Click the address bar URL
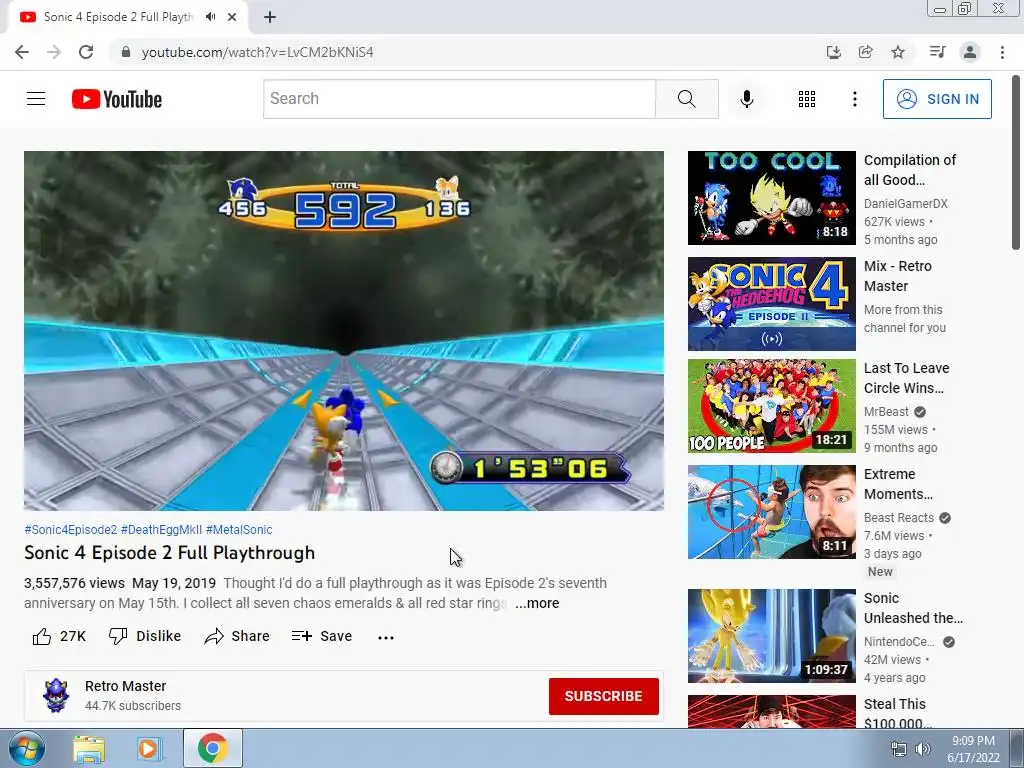Viewport: 1024px width, 768px height. point(257,52)
